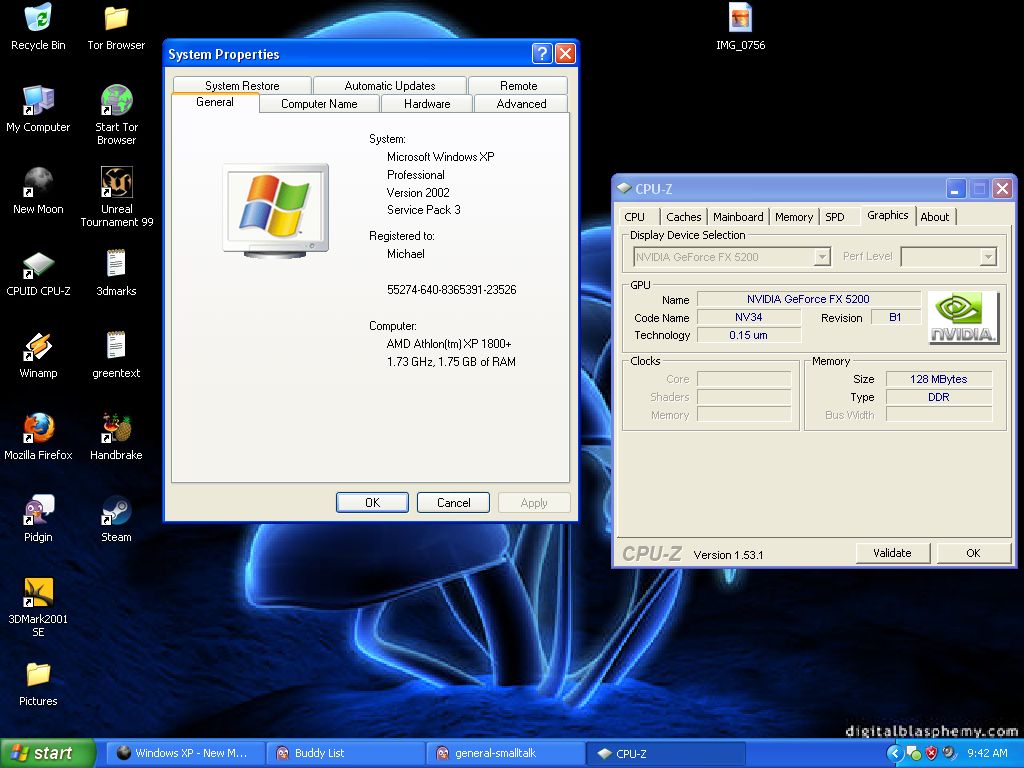Click the NVIDIA GeForce FX 5200 name field
The height and width of the screenshot is (768, 1024).
(808, 298)
